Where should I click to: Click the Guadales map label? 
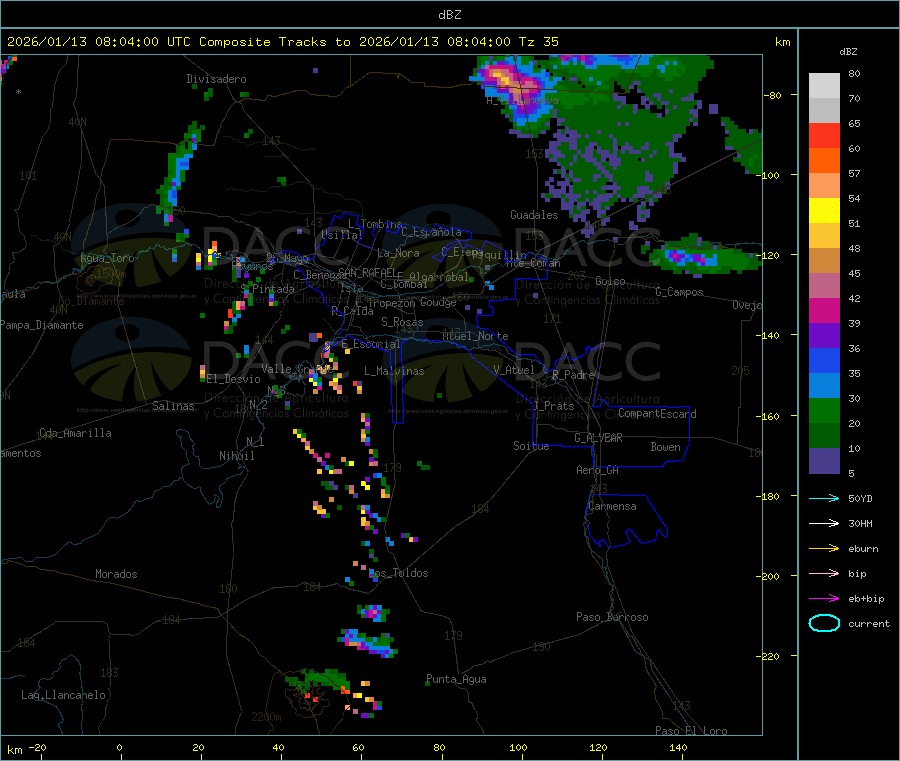coord(534,215)
